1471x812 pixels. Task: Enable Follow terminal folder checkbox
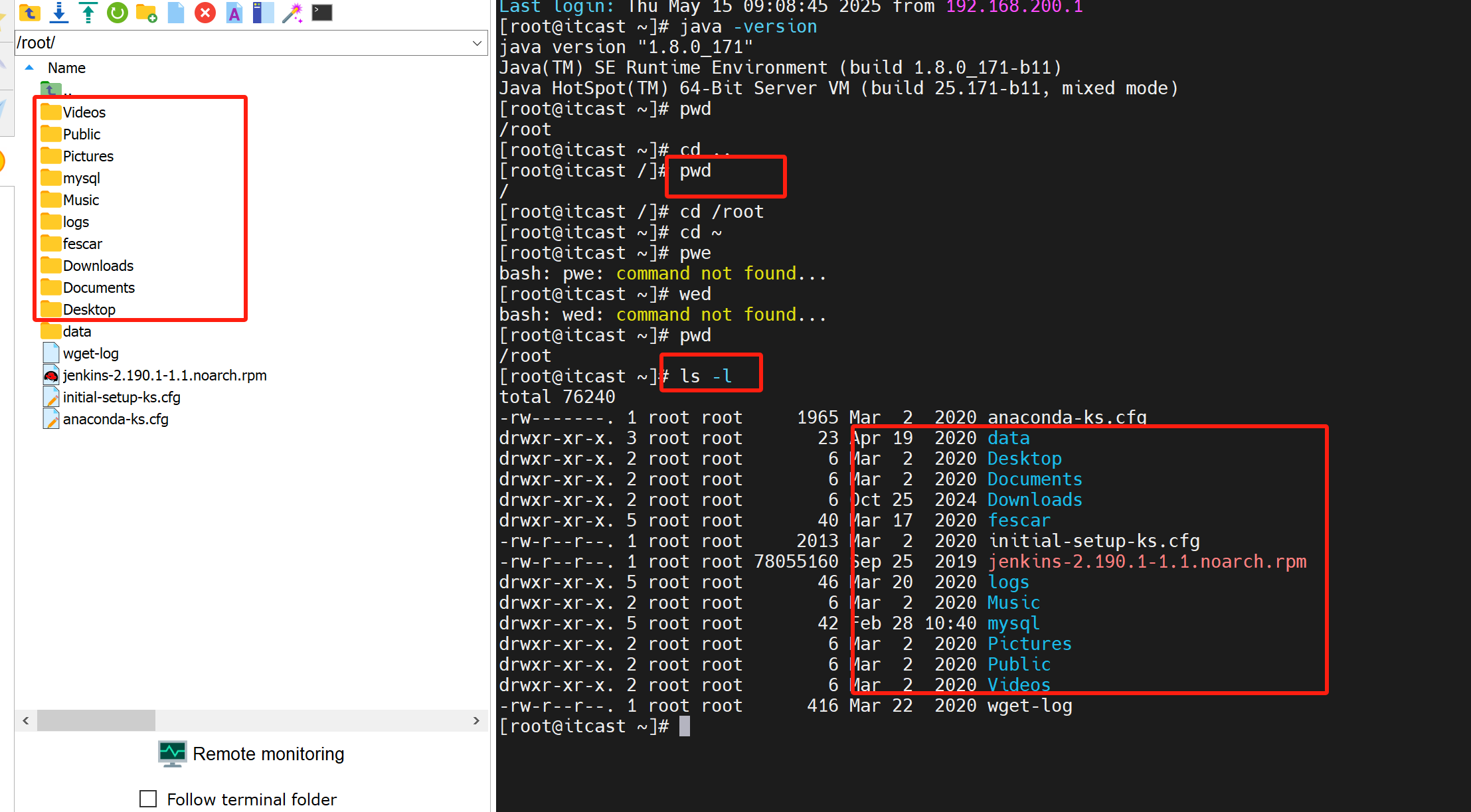point(148,799)
